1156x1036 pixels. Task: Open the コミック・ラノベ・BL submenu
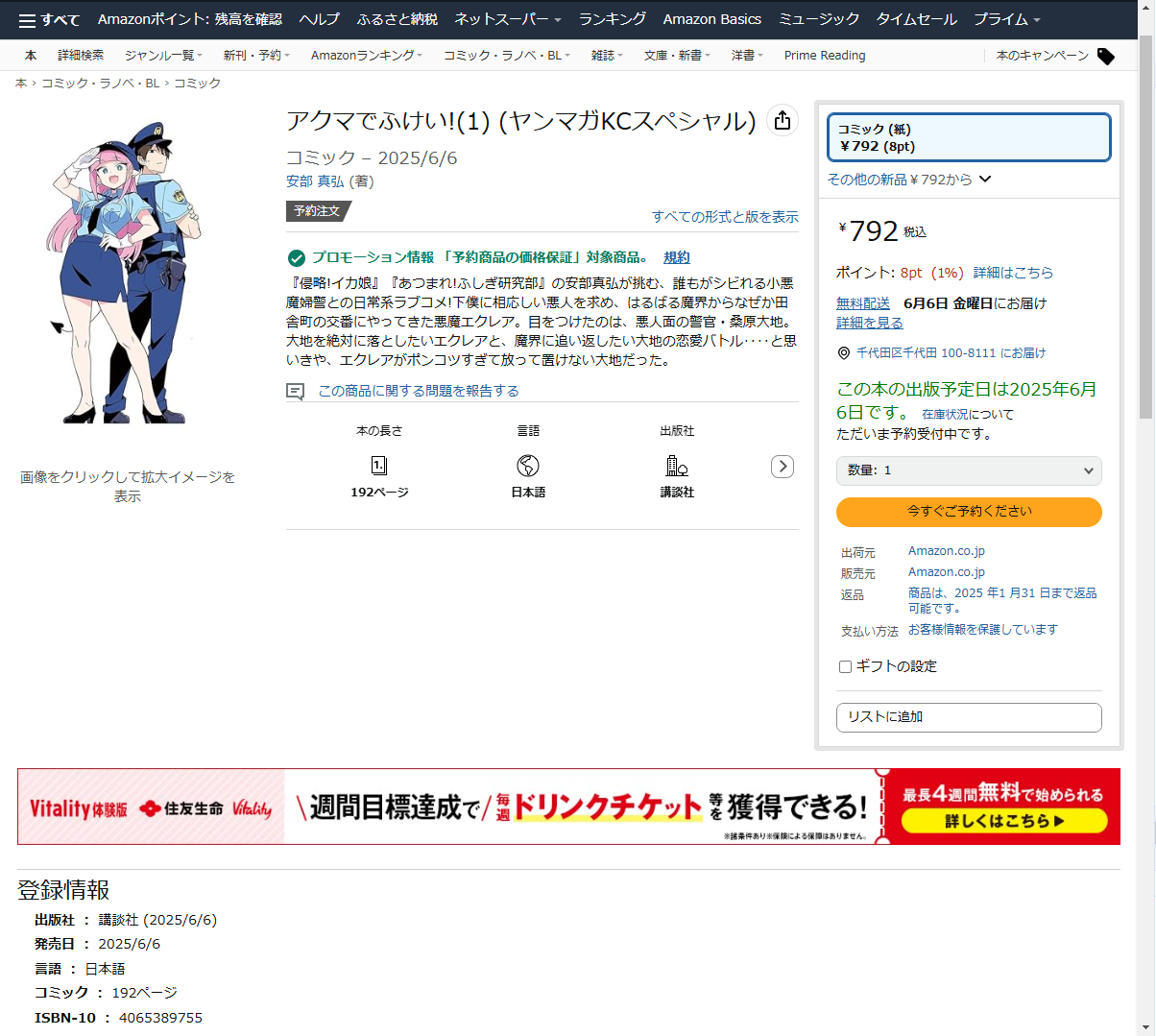click(506, 56)
